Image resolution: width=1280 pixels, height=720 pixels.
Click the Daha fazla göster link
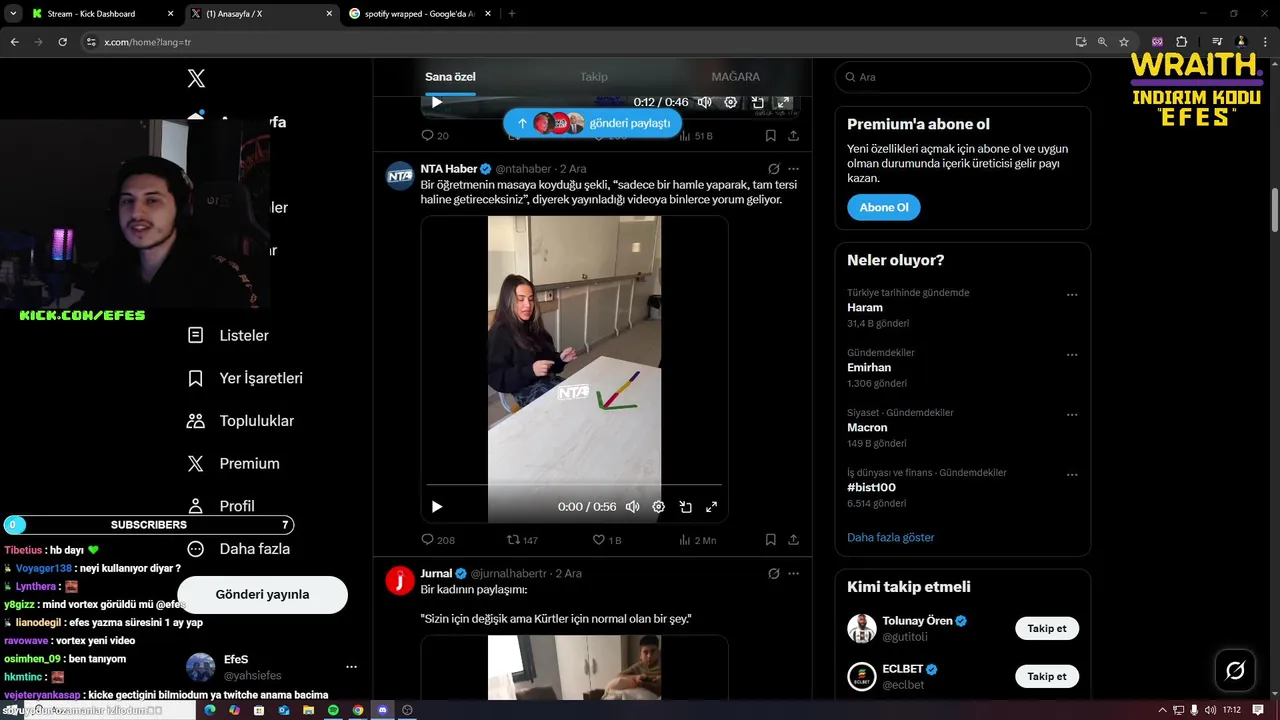891,537
